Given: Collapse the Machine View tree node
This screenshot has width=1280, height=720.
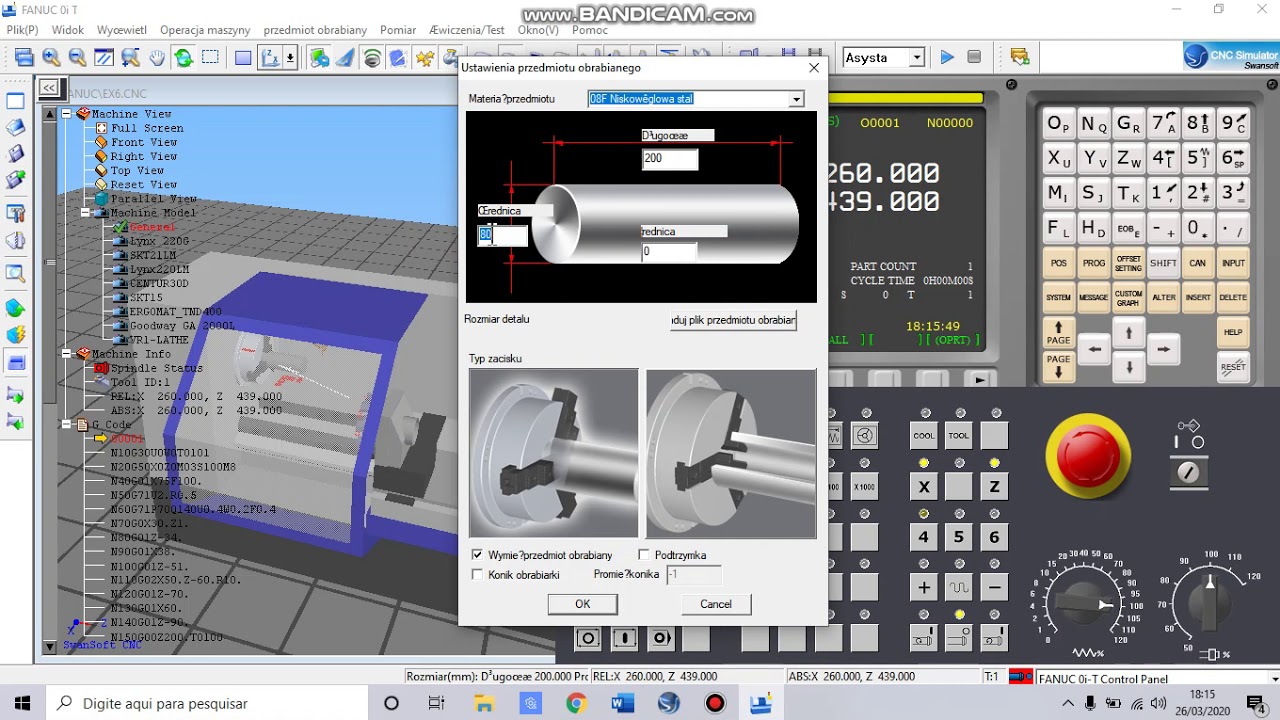Looking at the screenshot, I should (x=67, y=114).
